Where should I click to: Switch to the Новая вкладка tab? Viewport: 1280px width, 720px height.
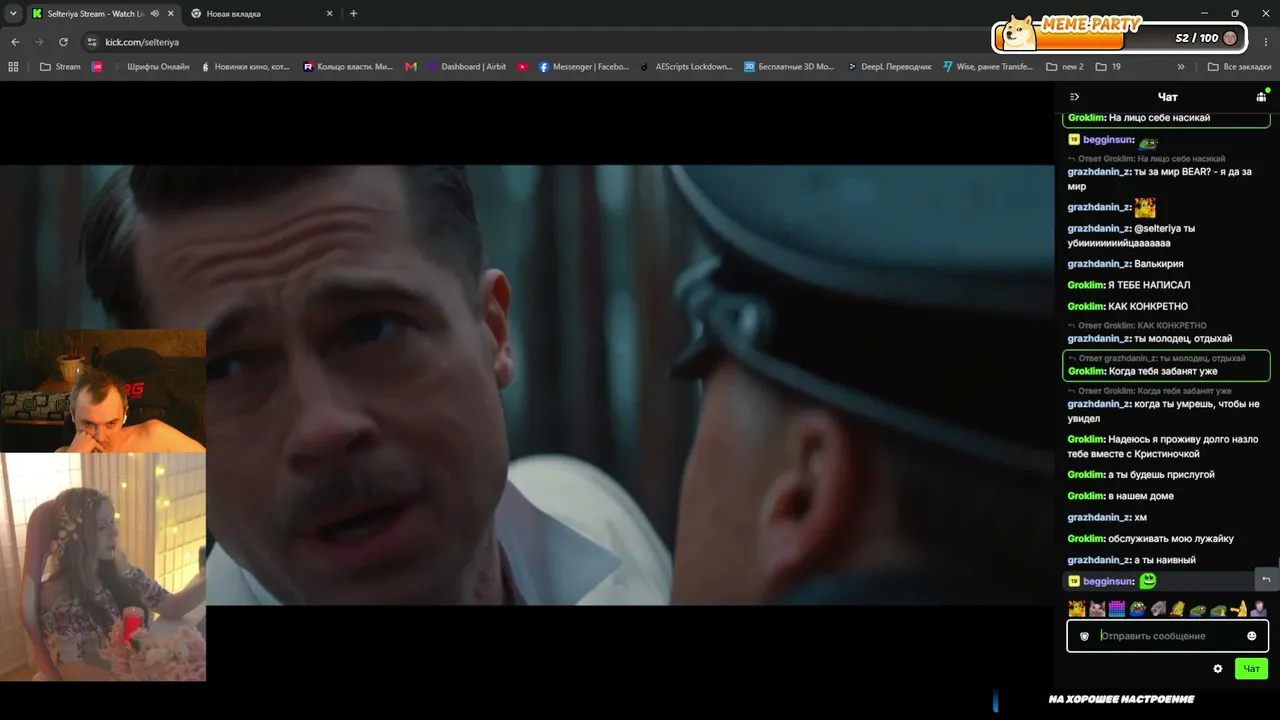[262, 14]
